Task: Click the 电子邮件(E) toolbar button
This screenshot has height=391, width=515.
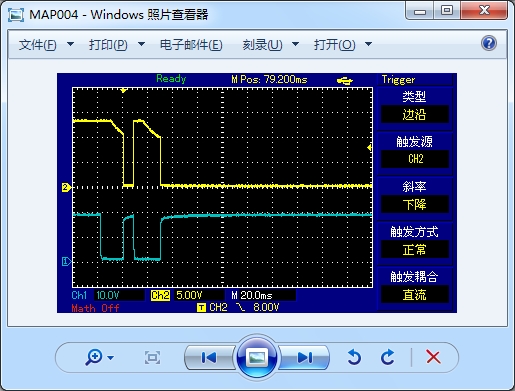Action: pos(191,45)
